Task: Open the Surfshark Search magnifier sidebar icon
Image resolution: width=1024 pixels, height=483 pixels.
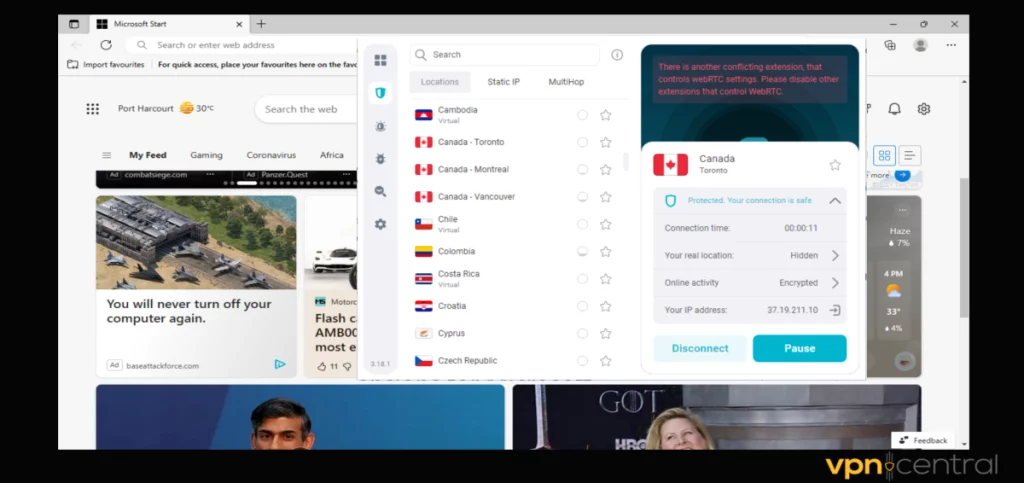Action: tap(380, 191)
